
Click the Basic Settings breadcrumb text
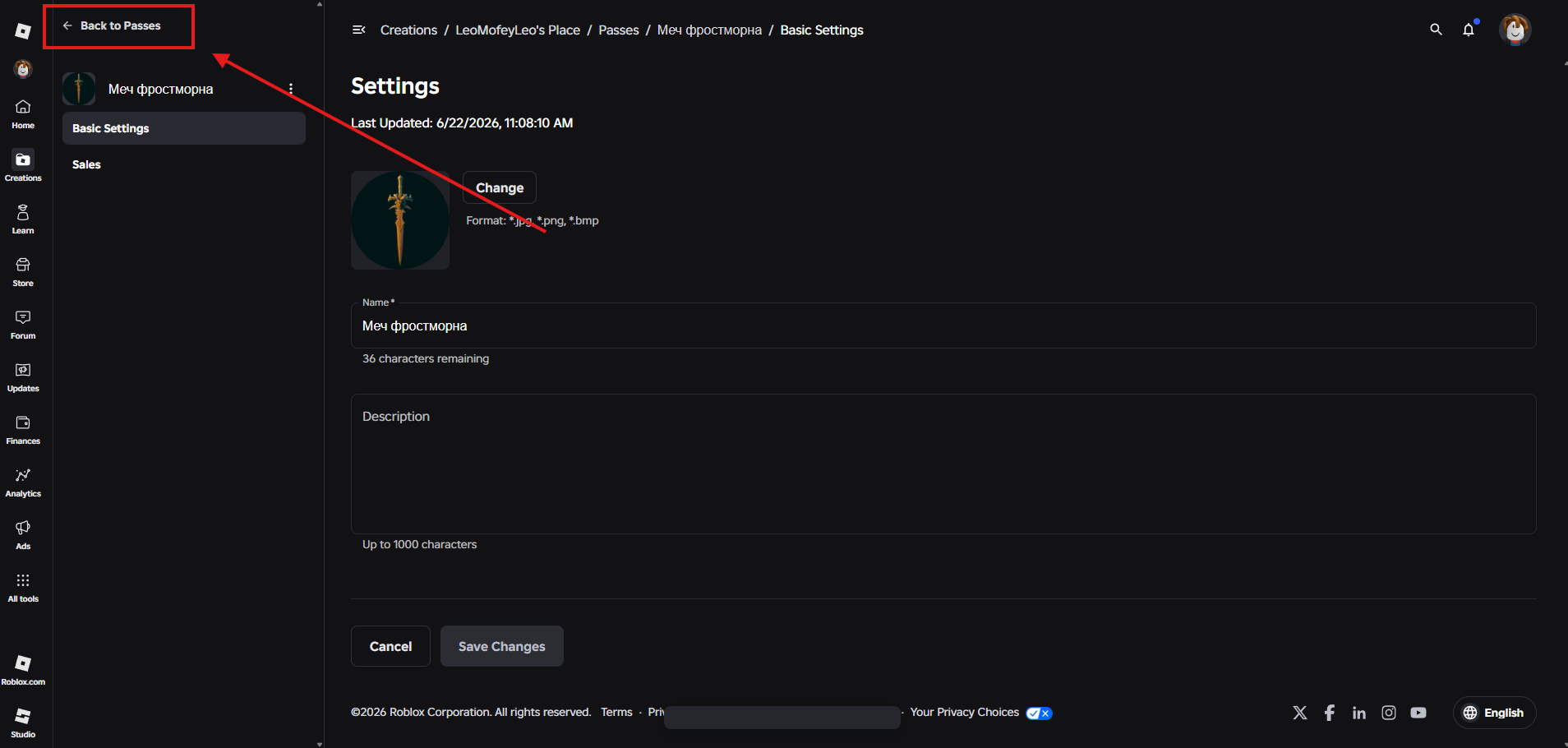tap(822, 30)
